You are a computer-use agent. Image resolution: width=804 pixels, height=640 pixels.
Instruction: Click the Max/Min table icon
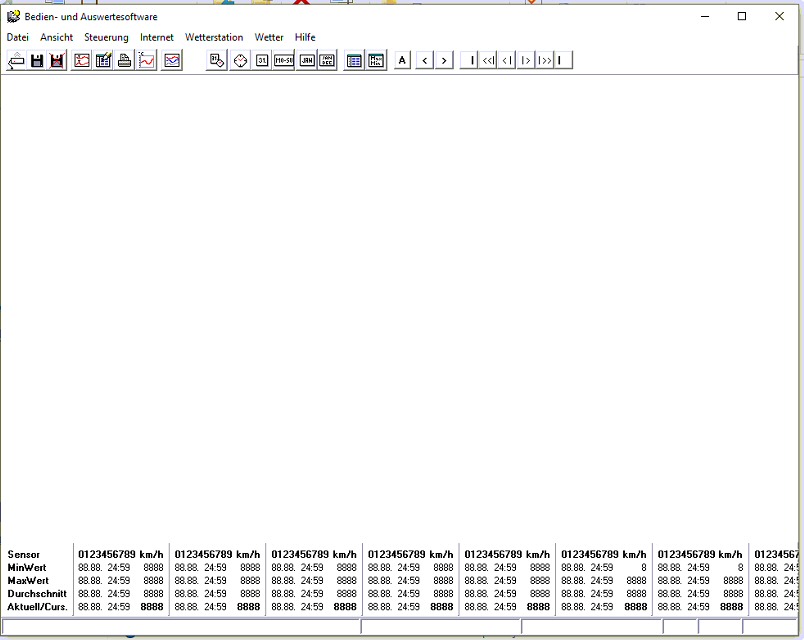(x=376, y=61)
